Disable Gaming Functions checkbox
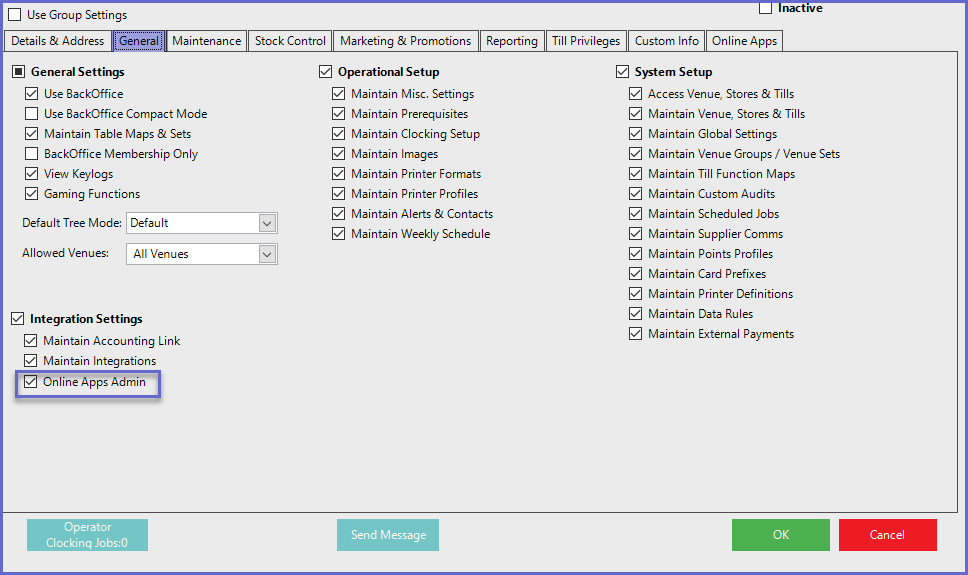This screenshot has height=575, width=968. click(32, 194)
